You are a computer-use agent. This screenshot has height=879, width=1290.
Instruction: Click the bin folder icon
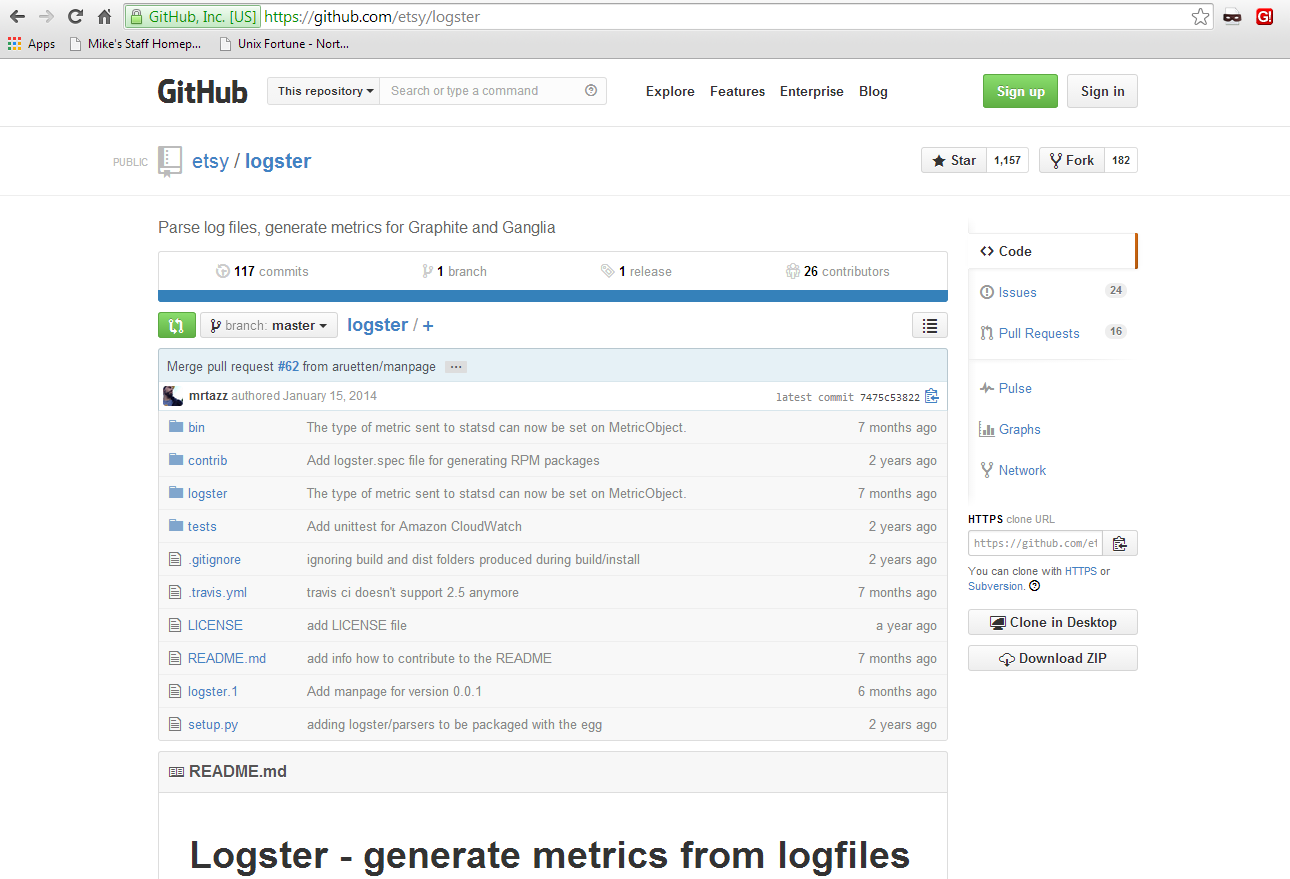pos(176,427)
